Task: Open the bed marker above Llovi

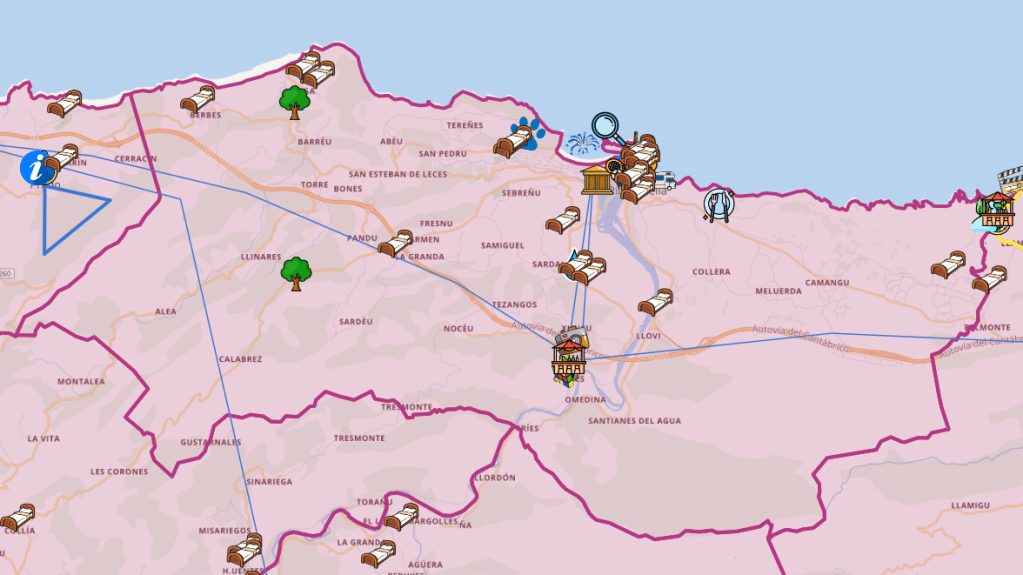Action: [655, 301]
